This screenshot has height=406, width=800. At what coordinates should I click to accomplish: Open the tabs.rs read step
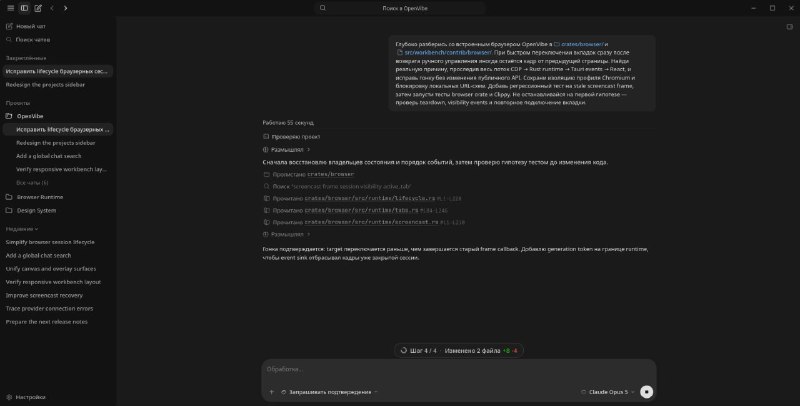[x=356, y=210]
